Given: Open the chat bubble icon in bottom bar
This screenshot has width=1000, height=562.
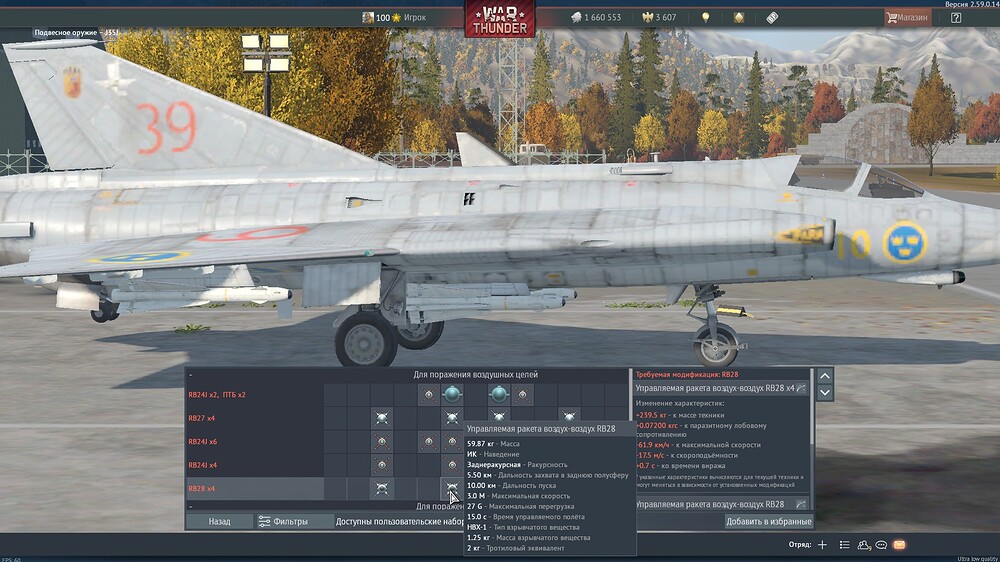Looking at the screenshot, I should pos(881,545).
